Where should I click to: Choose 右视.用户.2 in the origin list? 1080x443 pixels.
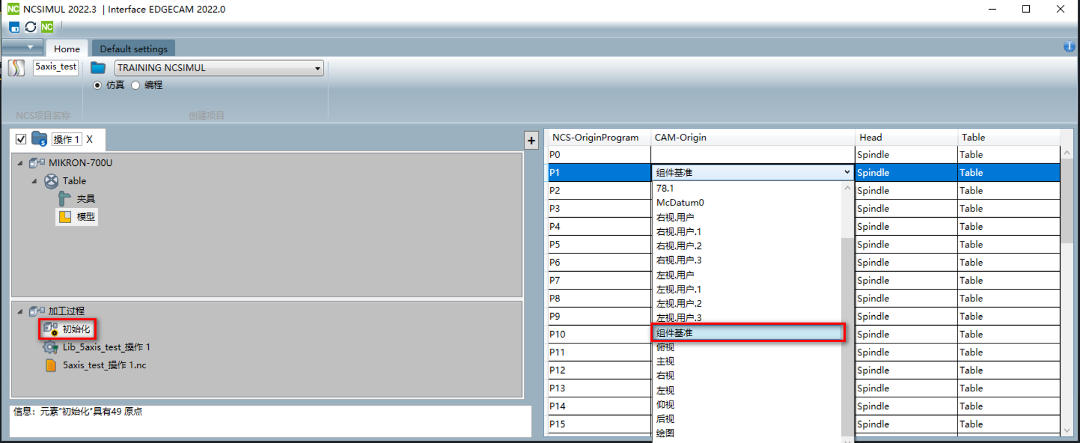click(x=746, y=246)
